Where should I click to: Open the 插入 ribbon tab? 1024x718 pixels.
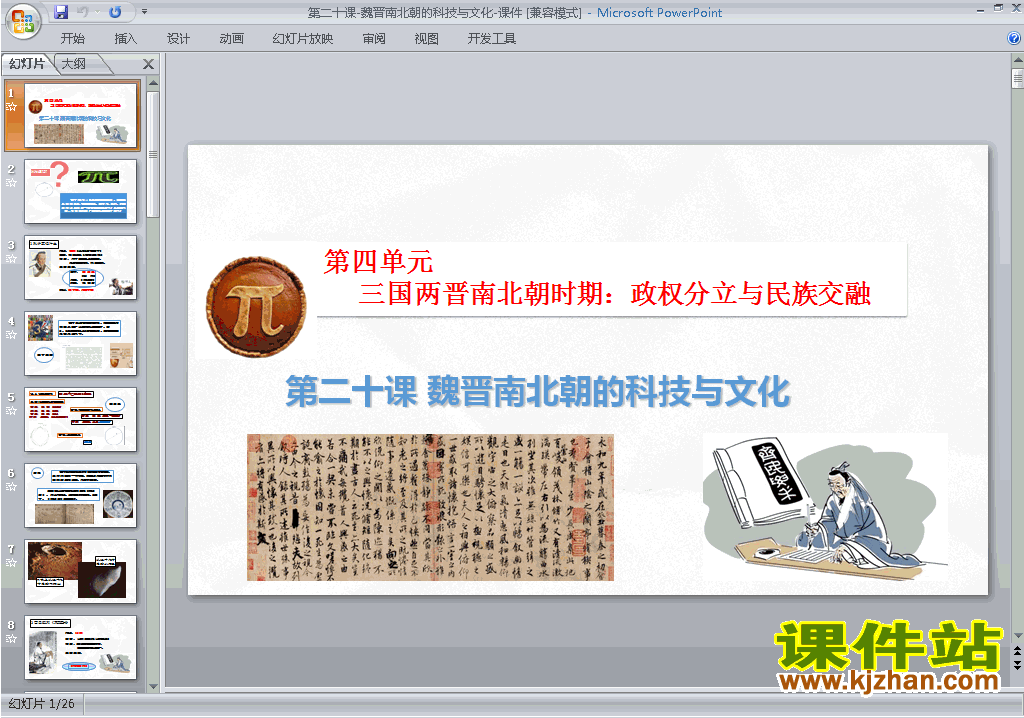(125, 39)
